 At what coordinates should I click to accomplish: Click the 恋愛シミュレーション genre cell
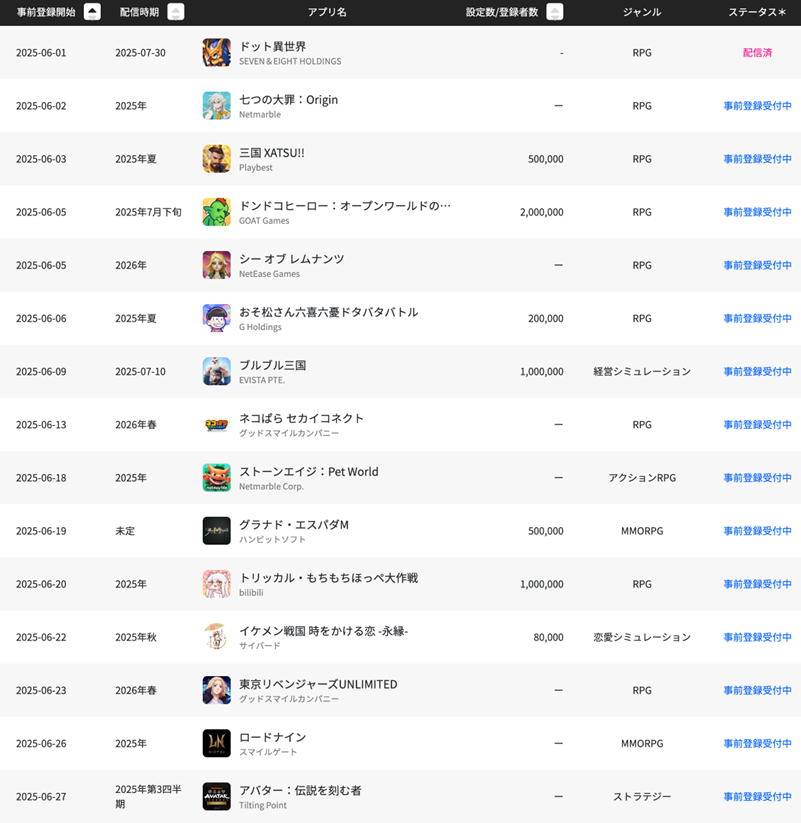642,637
